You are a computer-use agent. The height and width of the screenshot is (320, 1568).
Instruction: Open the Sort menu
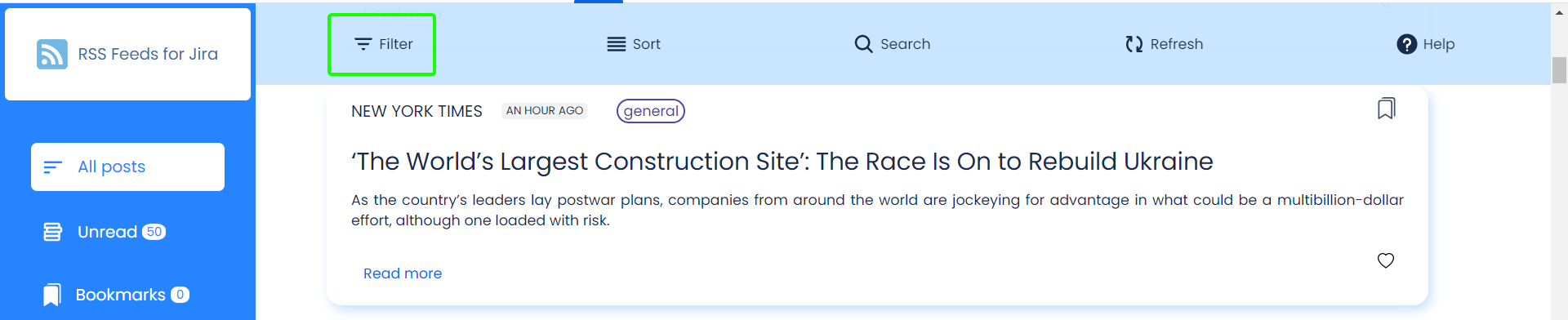click(634, 44)
